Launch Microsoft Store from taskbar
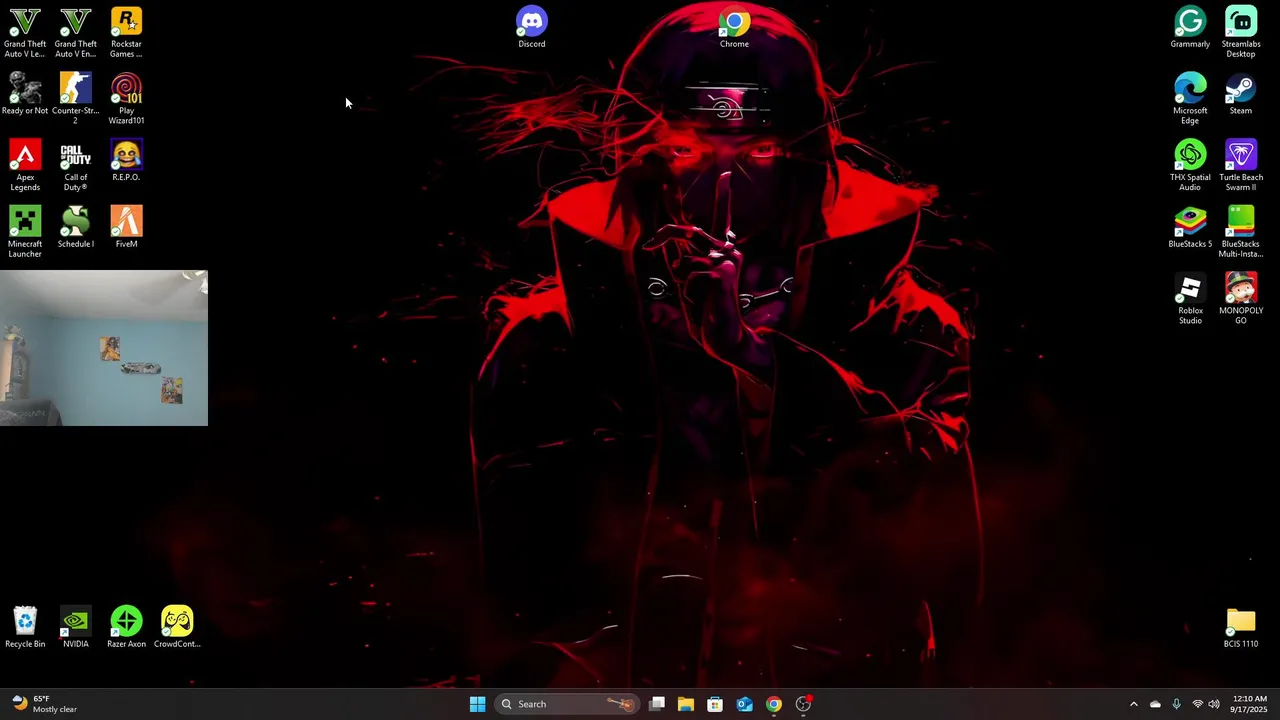The image size is (1280, 720). 715,704
